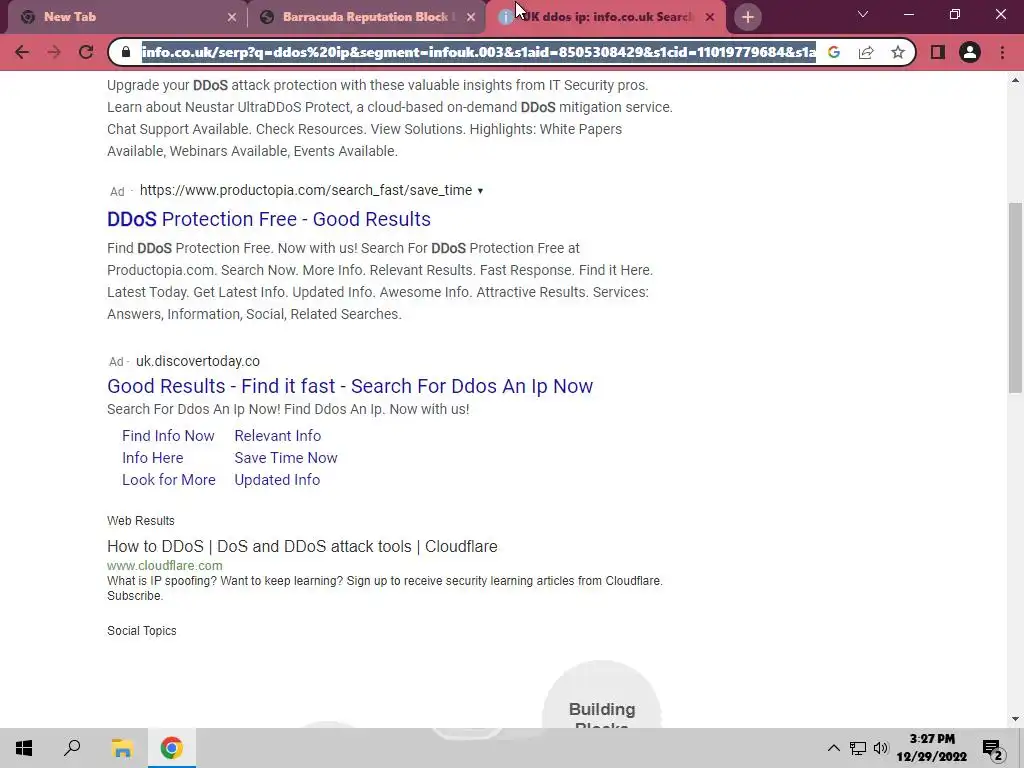Select the UK ddos ip search tab
1024x768 pixels.
(605, 17)
